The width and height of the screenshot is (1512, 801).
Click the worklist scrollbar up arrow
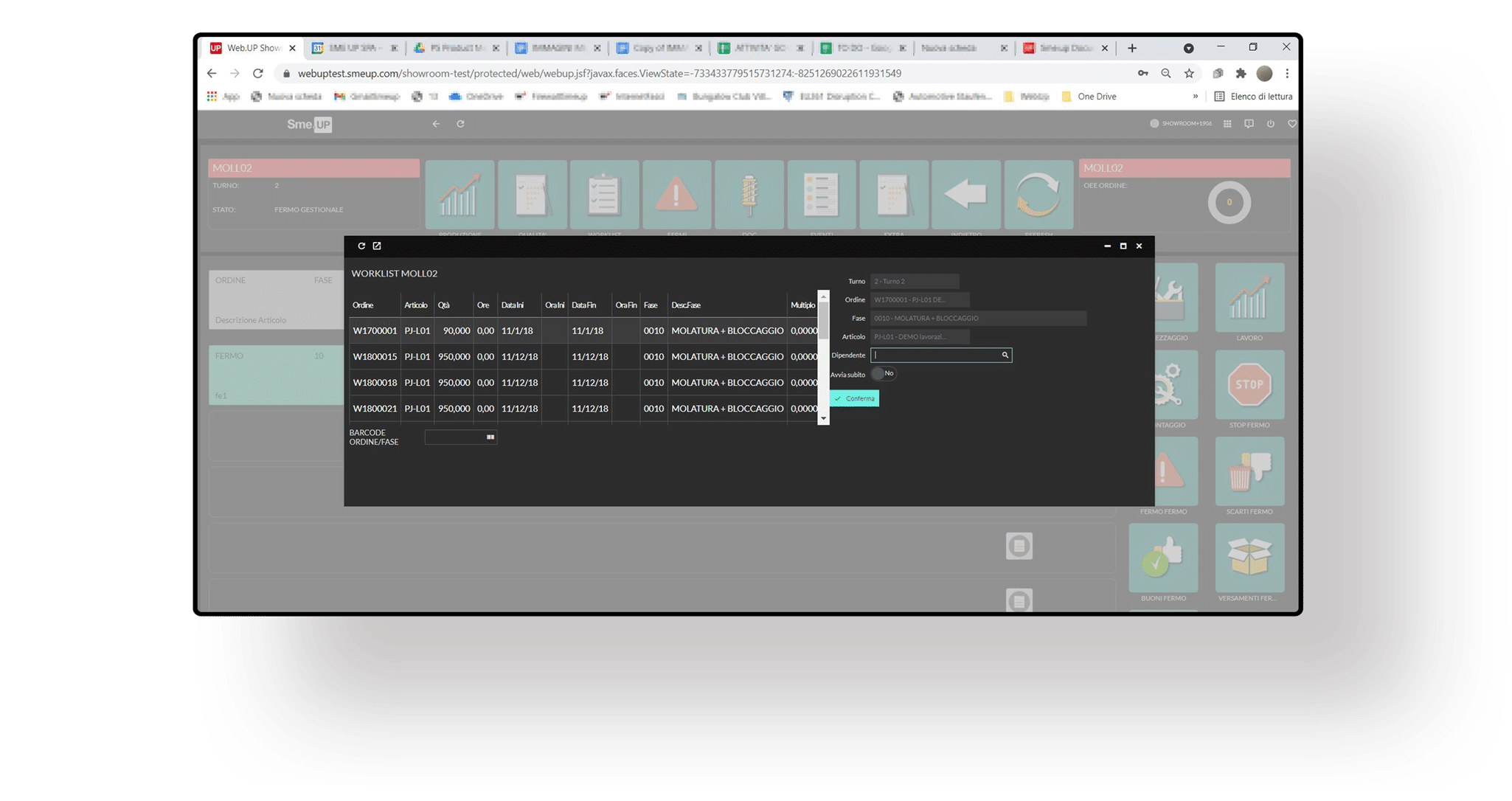pyautogui.click(x=823, y=297)
